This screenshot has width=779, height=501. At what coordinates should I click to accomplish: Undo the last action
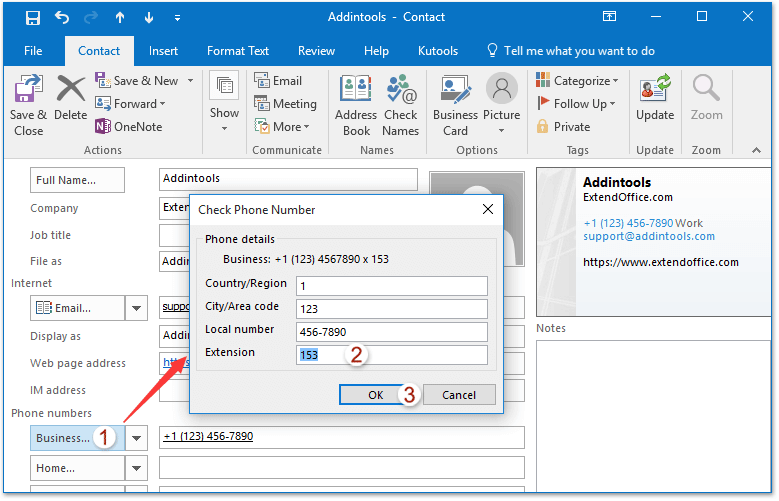click(x=62, y=18)
